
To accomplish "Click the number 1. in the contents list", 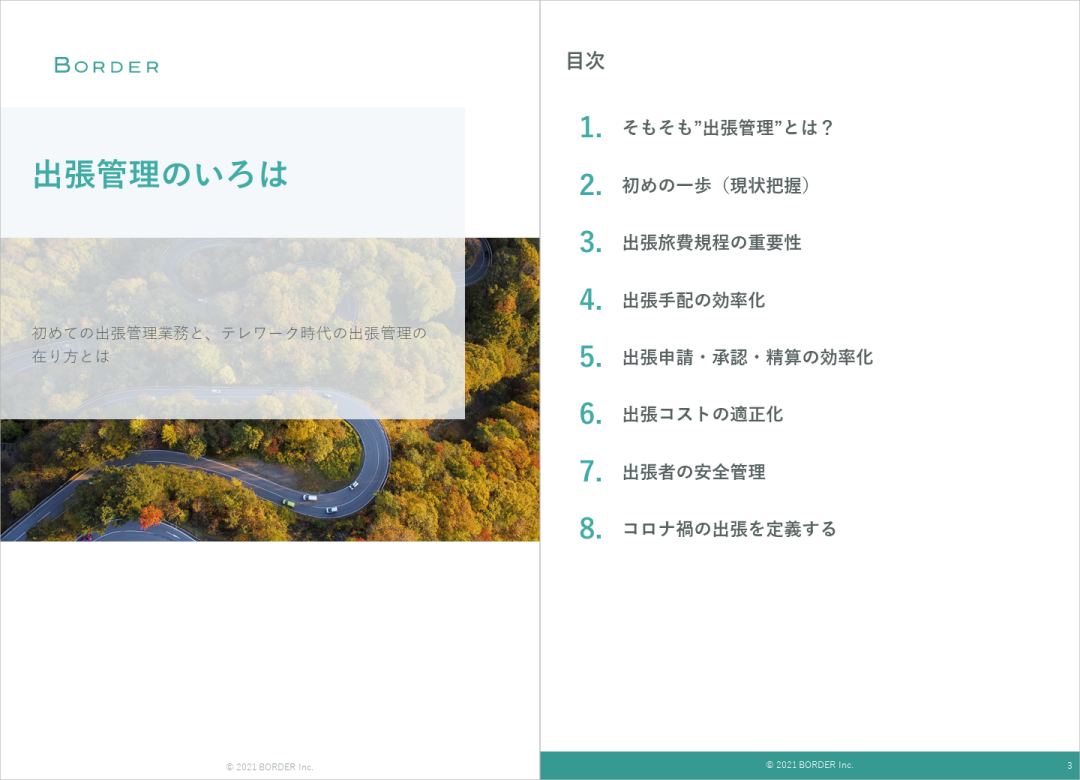I will pyautogui.click(x=590, y=128).
